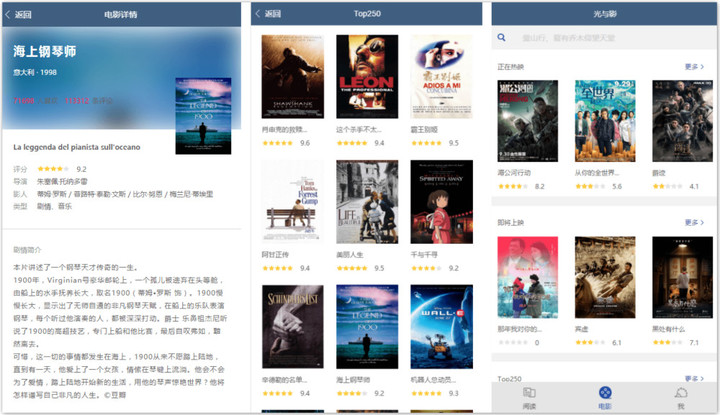
Task: Click the 意大利 · 1998 line
Action: pyautogui.click(x=35, y=72)
